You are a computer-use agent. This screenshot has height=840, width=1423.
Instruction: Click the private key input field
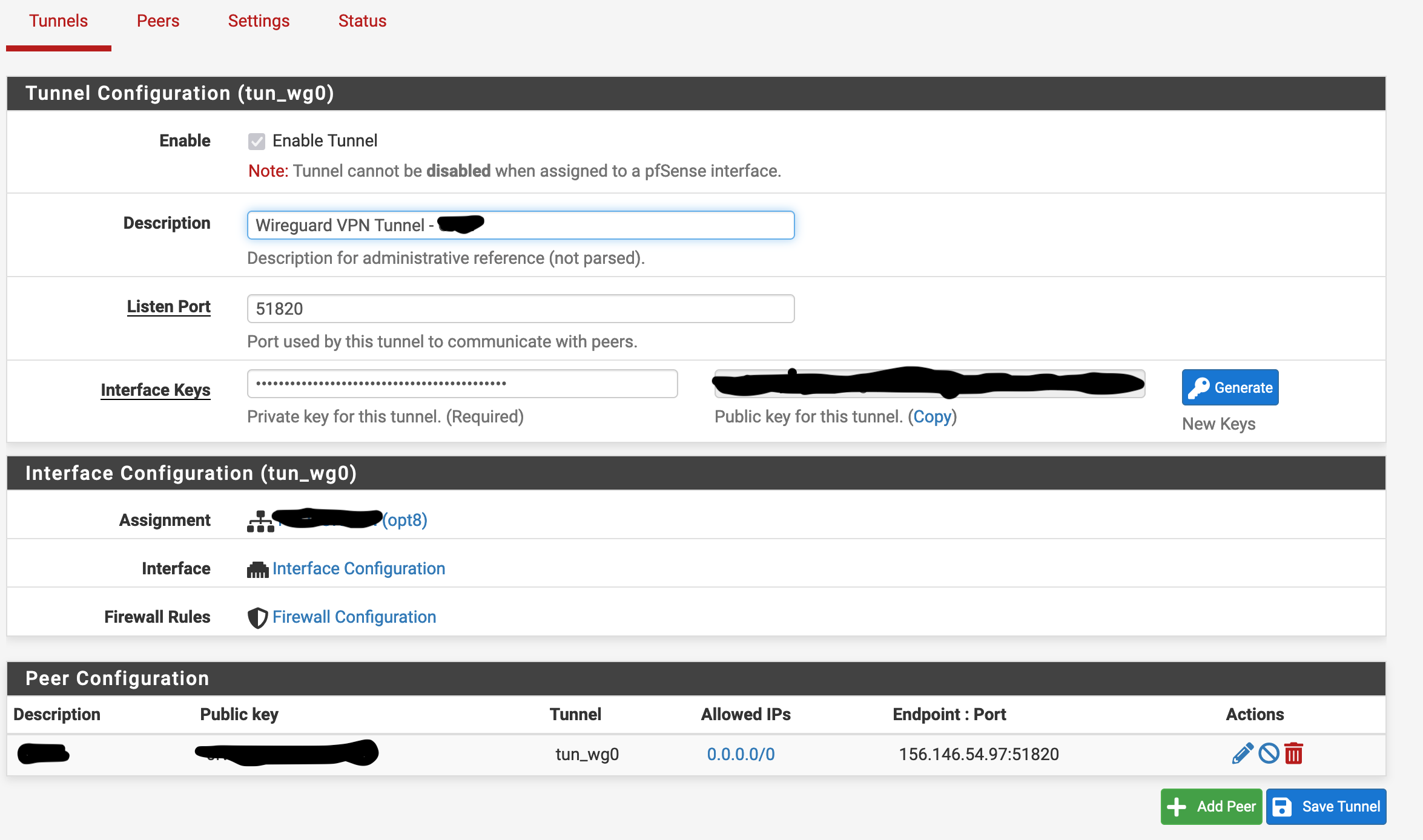[462, 384]
